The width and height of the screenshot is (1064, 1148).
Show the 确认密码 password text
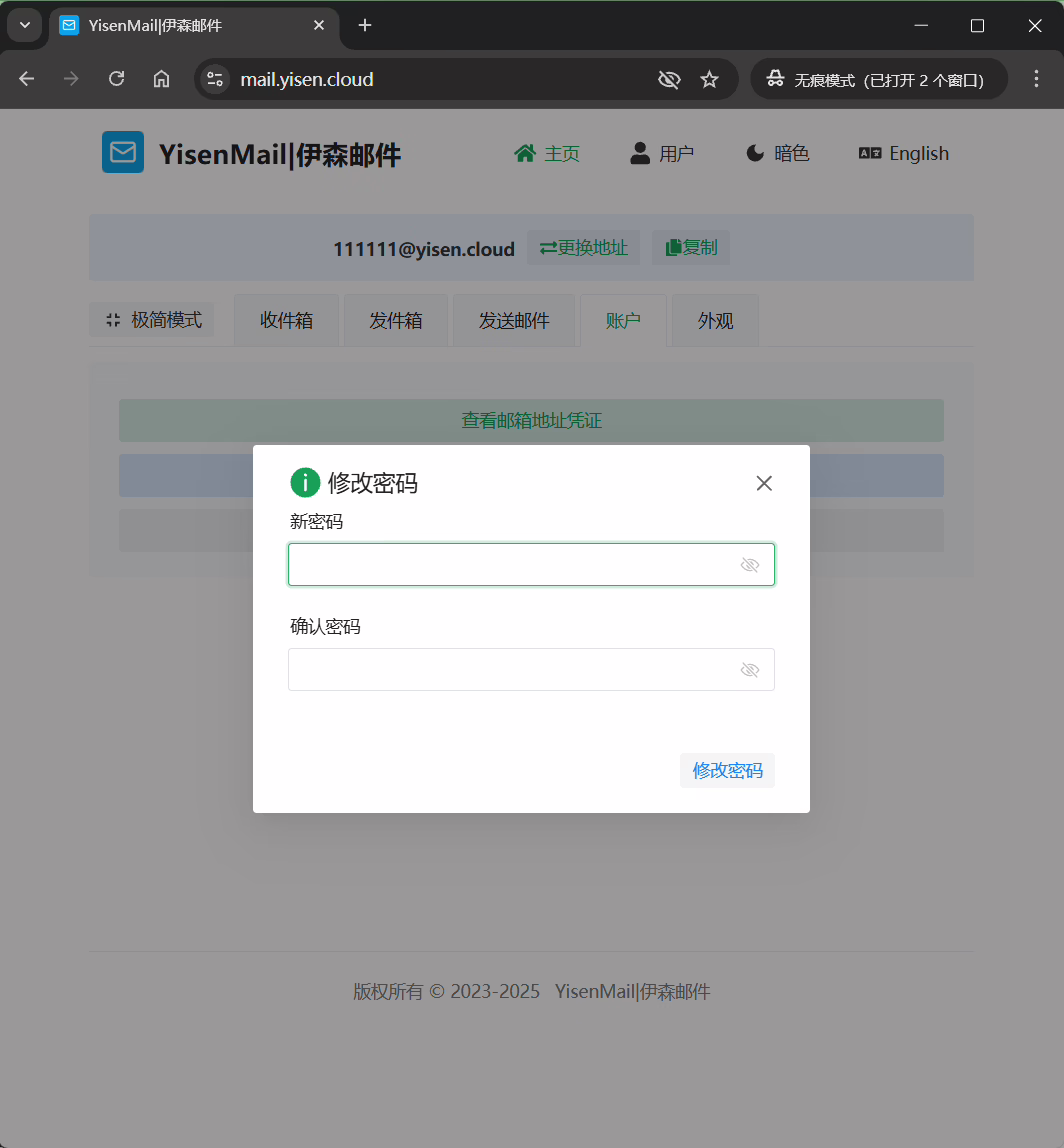click(749, 669)
